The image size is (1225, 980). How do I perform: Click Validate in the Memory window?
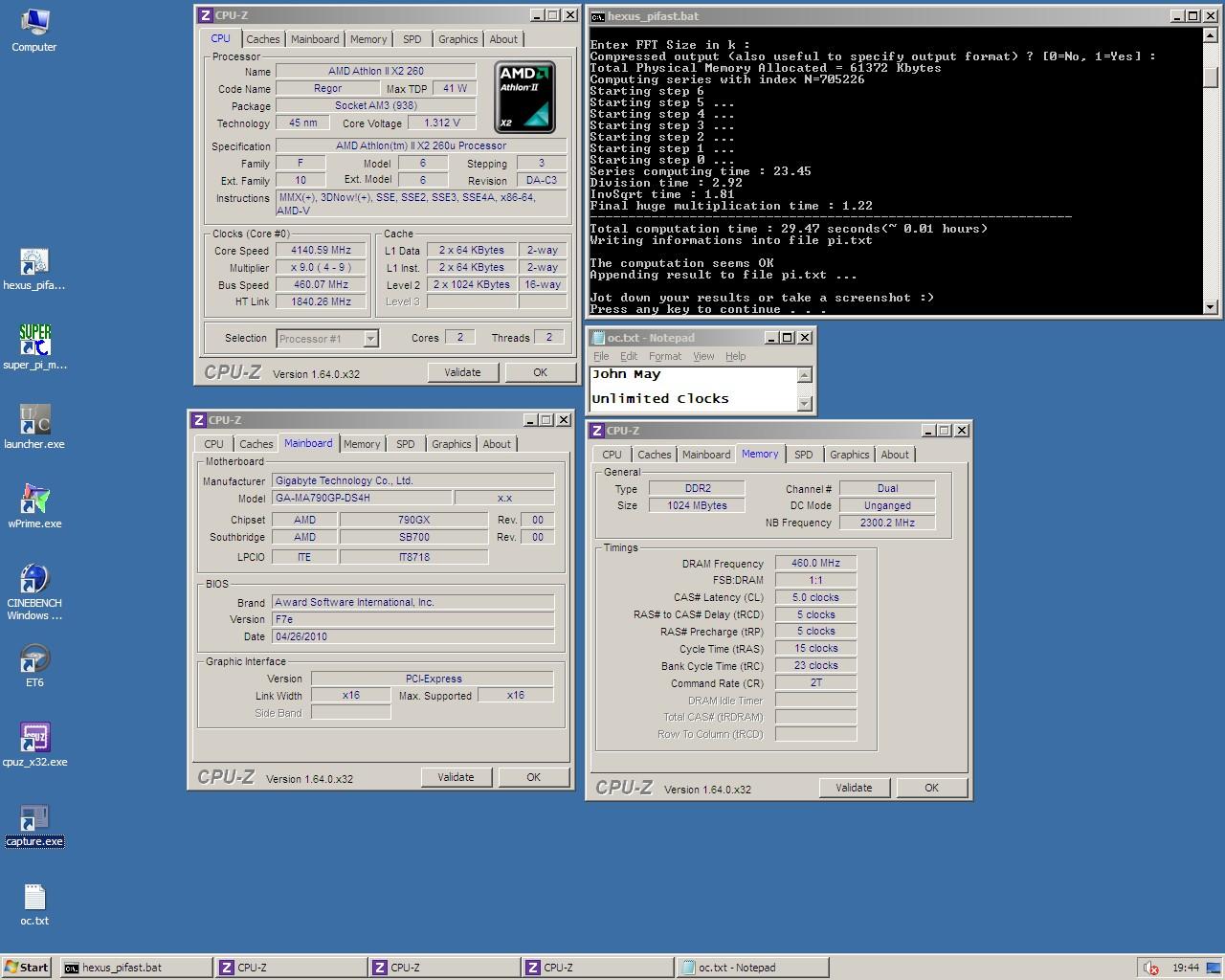tap(854, 788)
